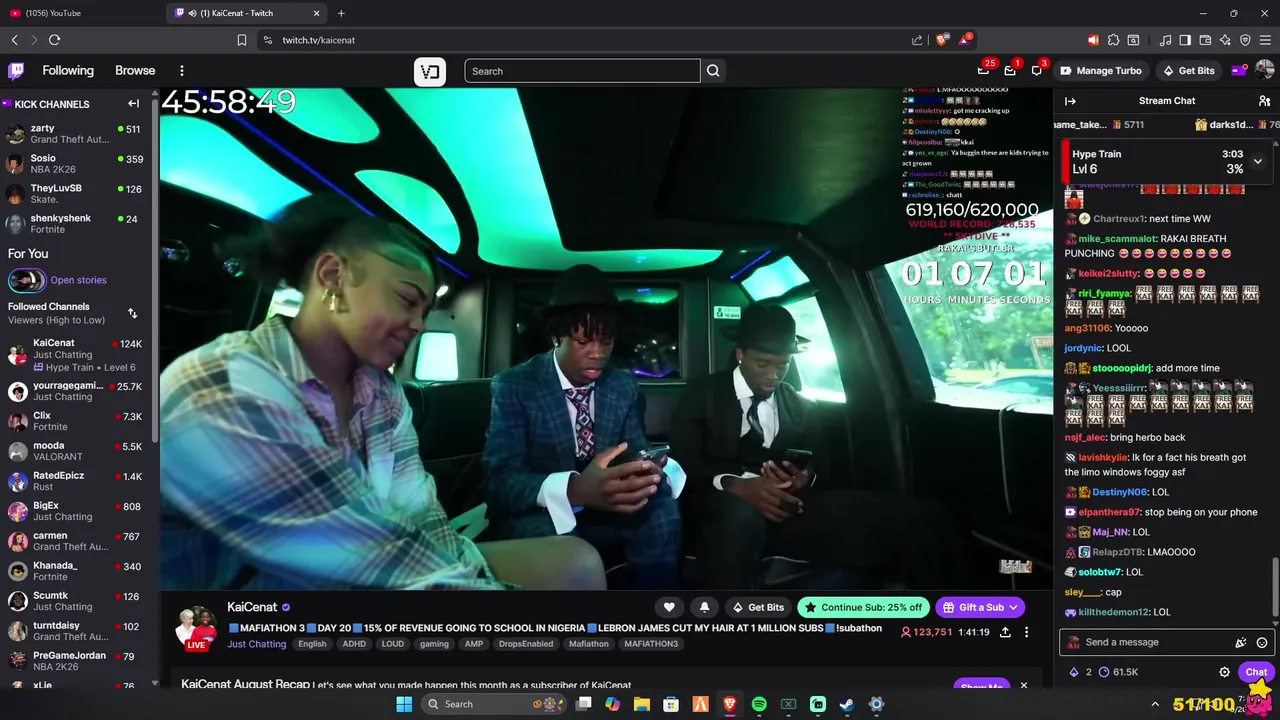
Task: Open chat settings gear
Action: click(x=1224, y=672)
